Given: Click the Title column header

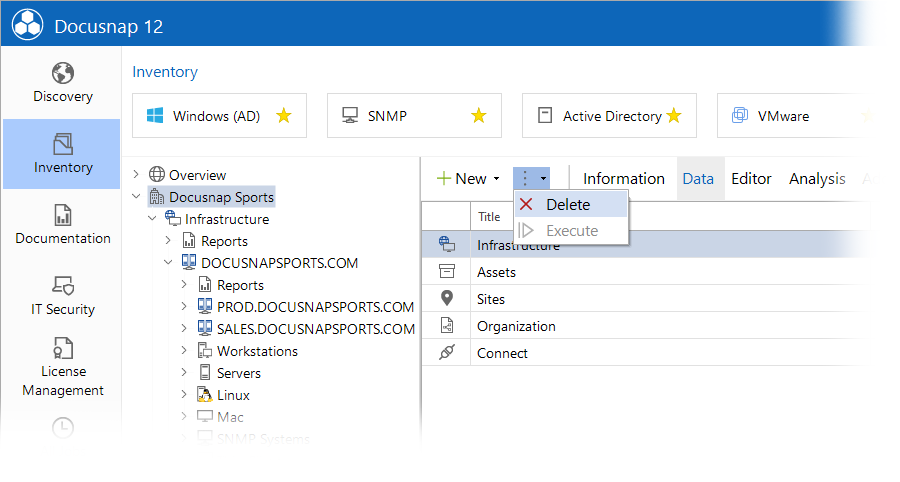Looking at the screenshot, I should tap(489, 216).
